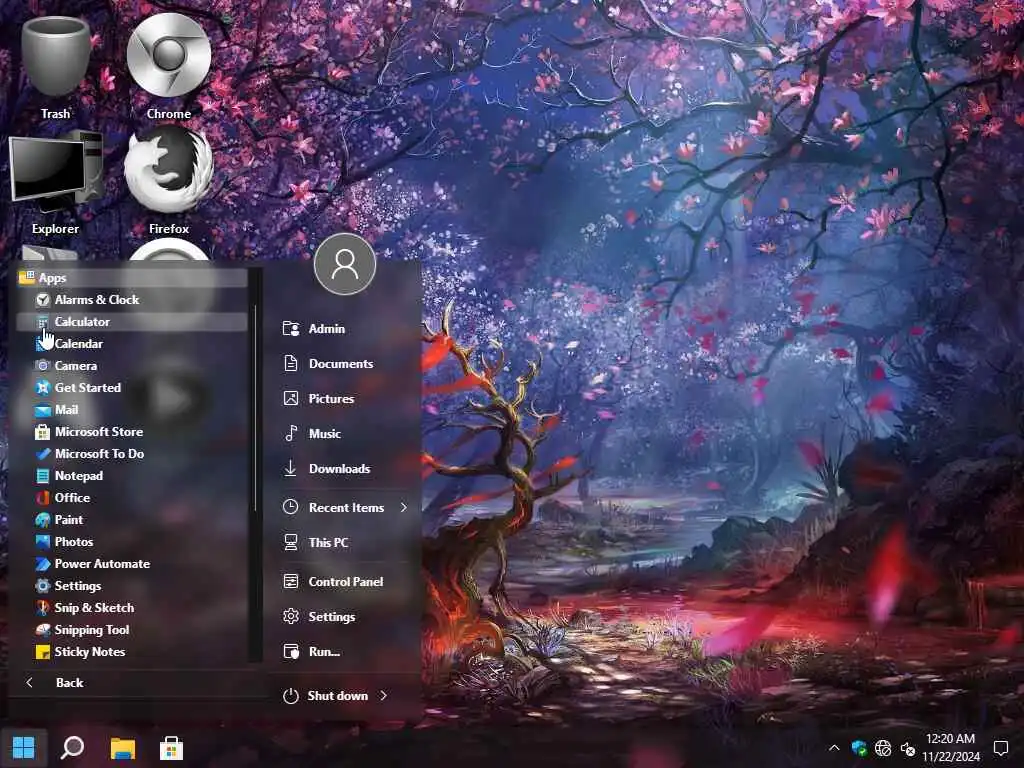Open the Documents folder
1024x768 pixels.
(345, 364)
